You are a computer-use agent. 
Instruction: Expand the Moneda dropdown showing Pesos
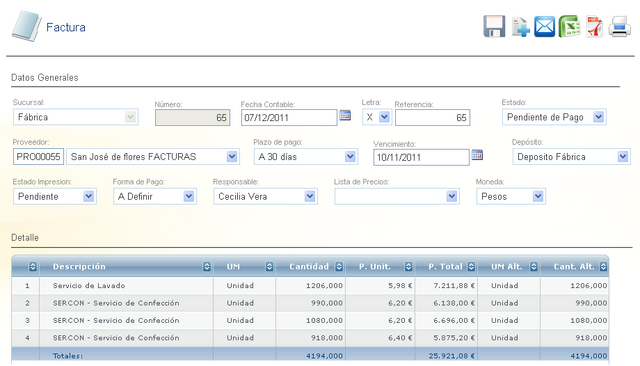click(511, 196)
